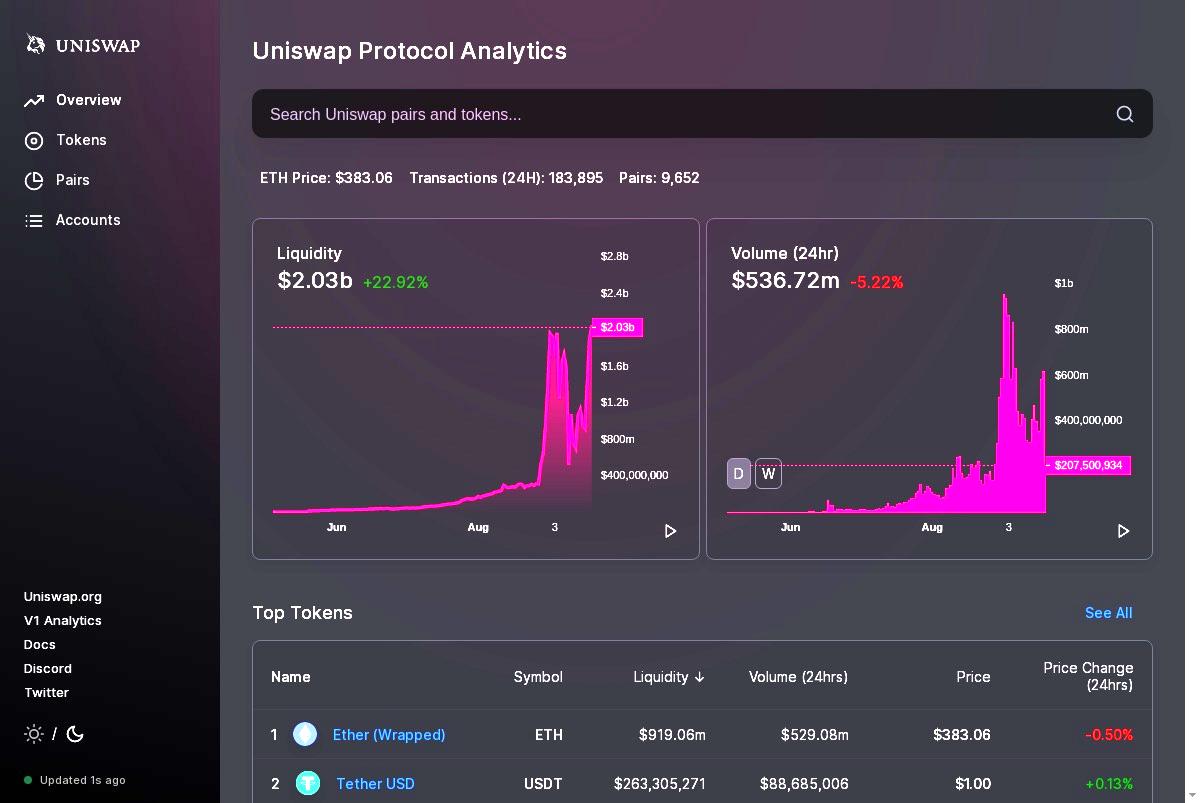The height and width of the screenshot is (803, 1200).
Task: Switch to light theme with sun icon
Action: [34, 734]
